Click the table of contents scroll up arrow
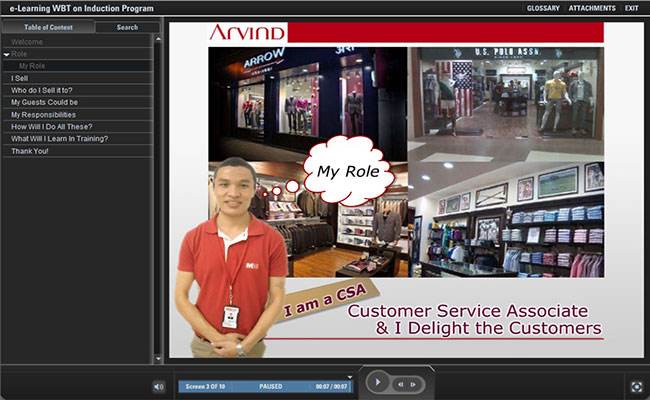Image resolution: width=650 pixels, height=400 pixels. point(158,39)
